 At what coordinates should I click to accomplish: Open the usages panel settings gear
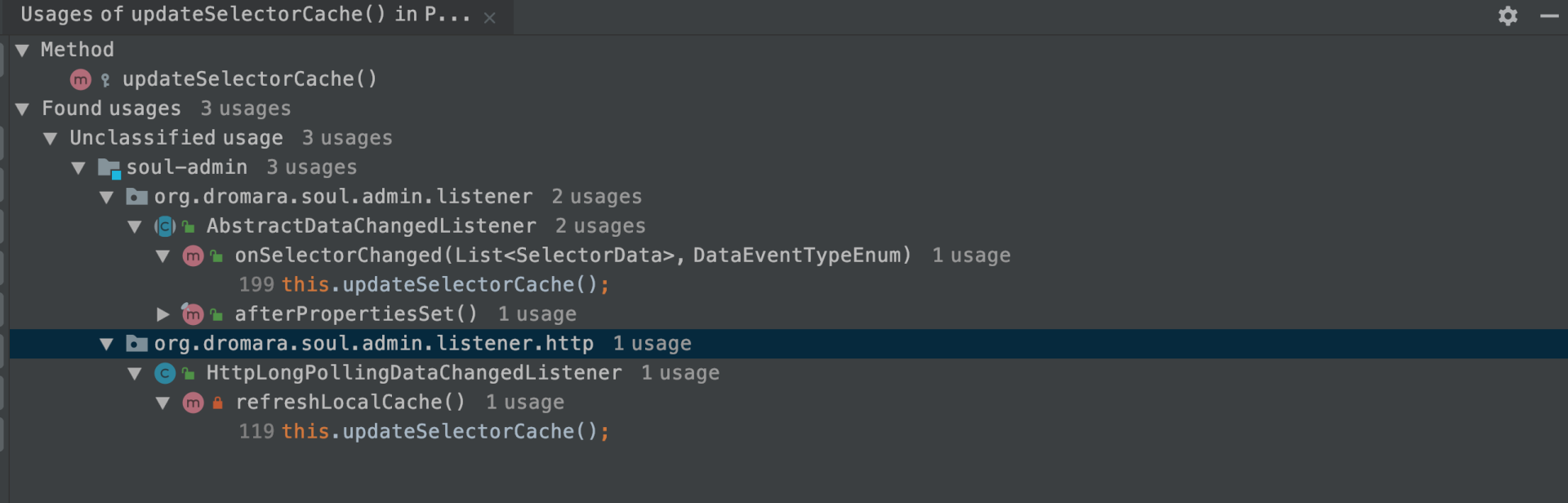point(1508,16)
